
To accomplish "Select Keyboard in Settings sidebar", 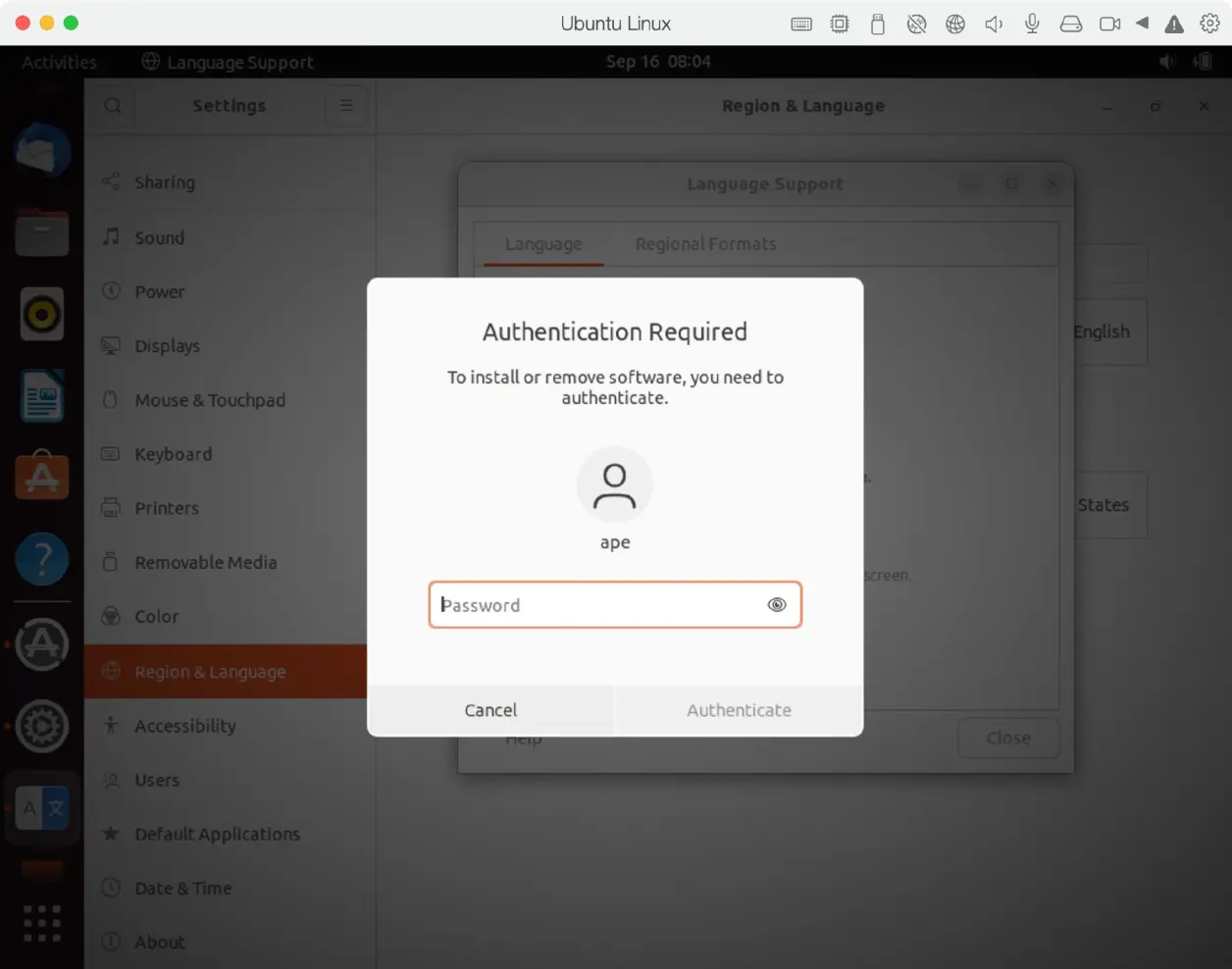I will point(230,454).
